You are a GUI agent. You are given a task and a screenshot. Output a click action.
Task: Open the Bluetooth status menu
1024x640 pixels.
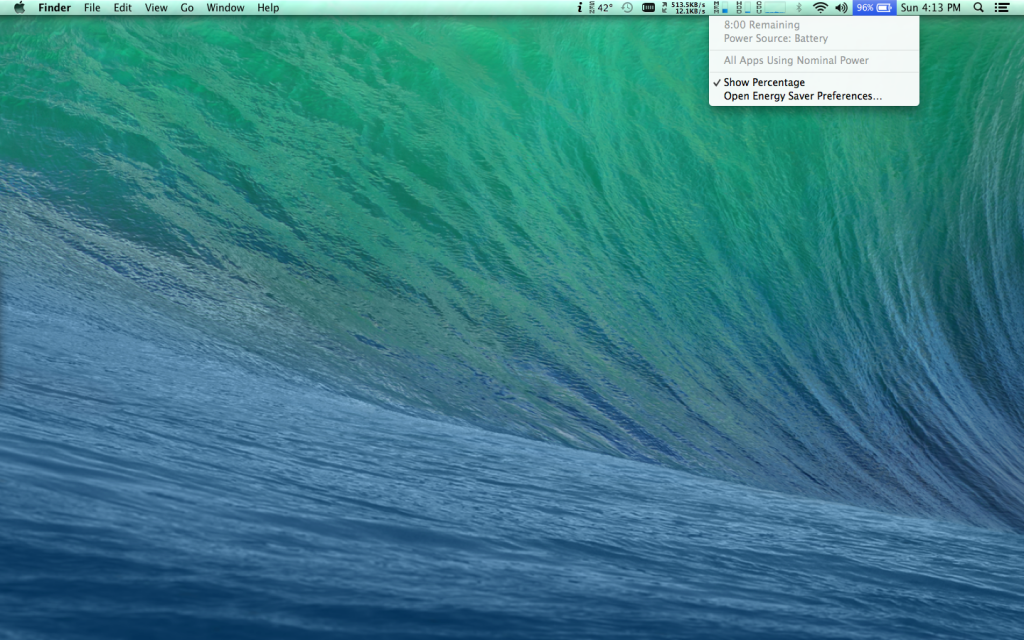click(799, 8)
